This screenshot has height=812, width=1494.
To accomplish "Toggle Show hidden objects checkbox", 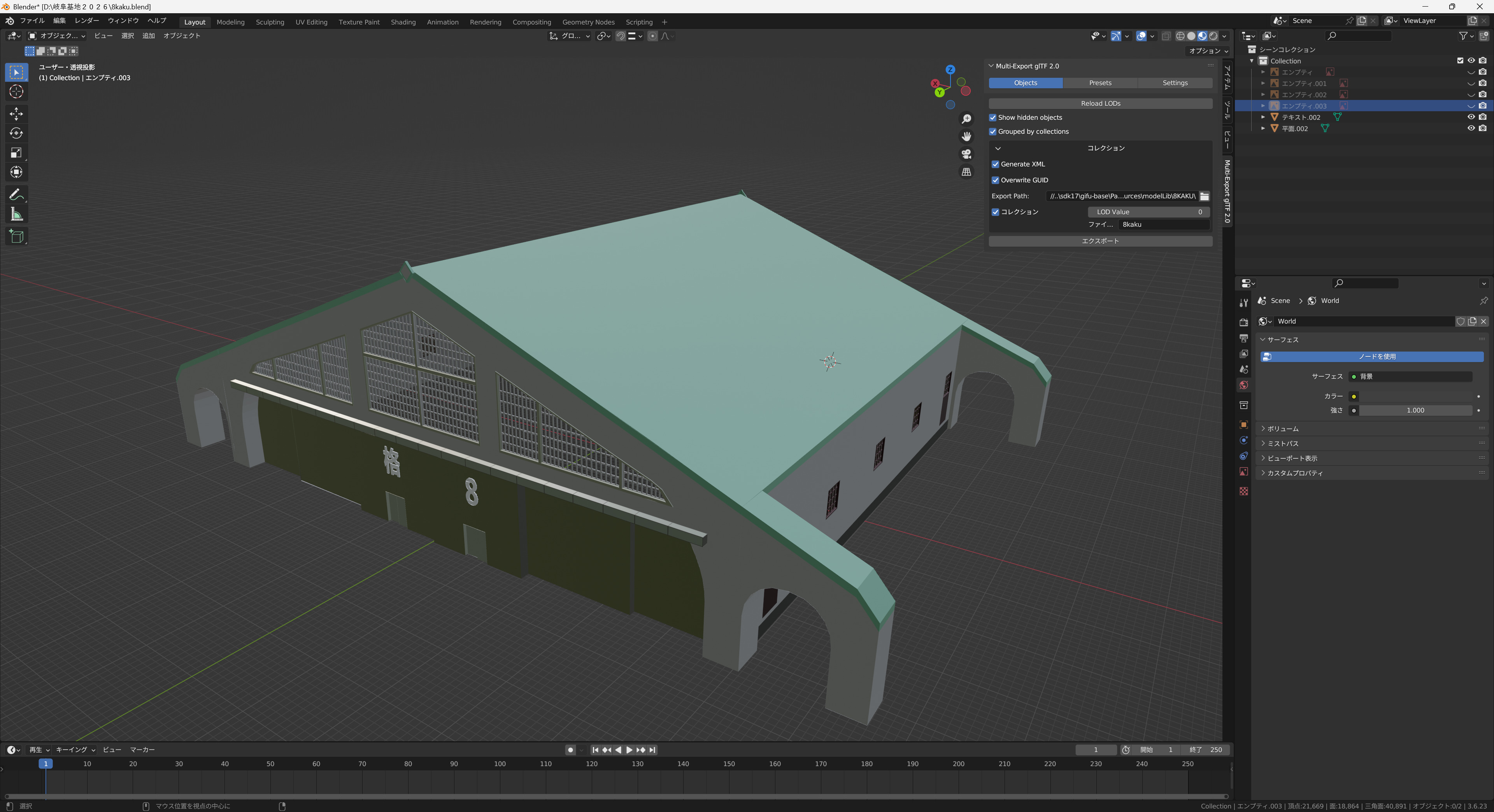I will [x=993, y=118].
